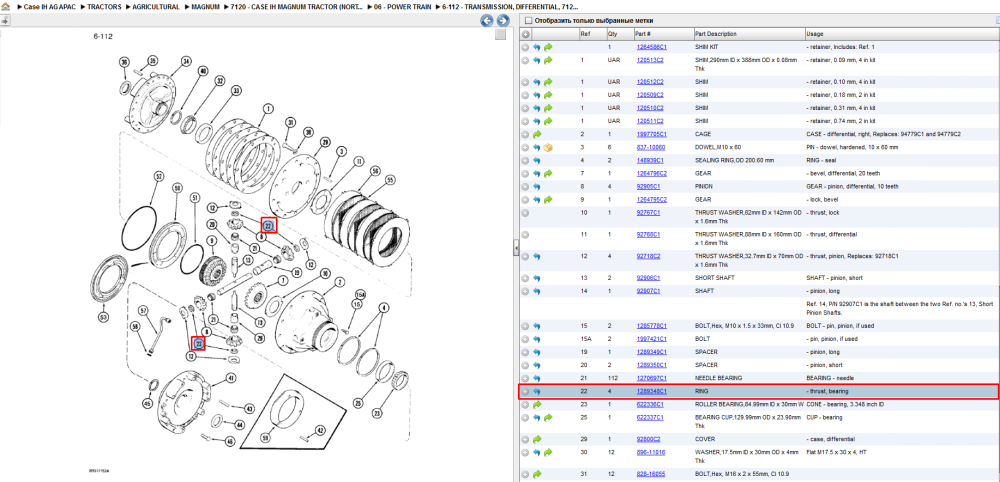Open MAGNUM breadcrumb level

click(x=205, y=6)
